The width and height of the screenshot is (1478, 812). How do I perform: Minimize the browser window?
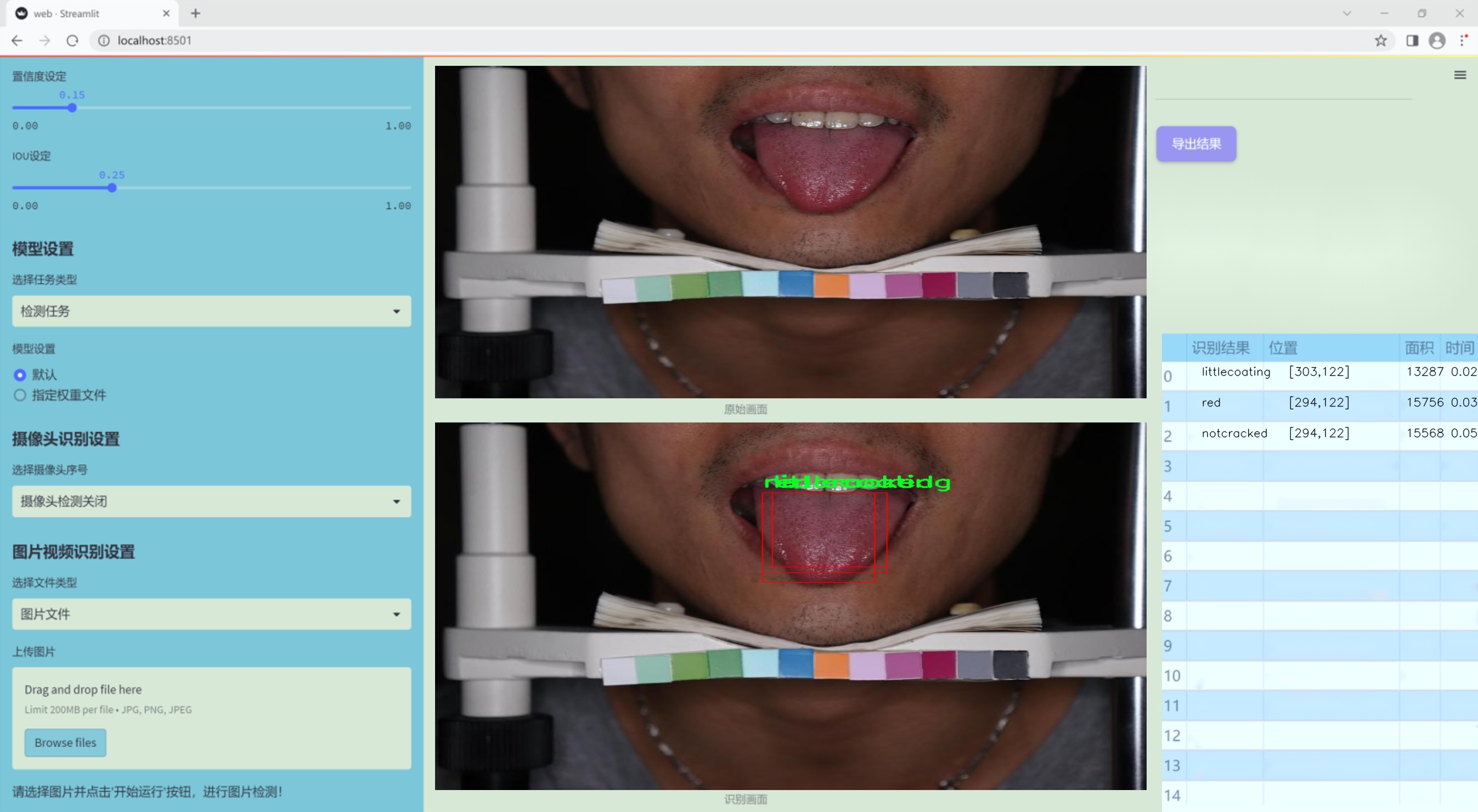click(x=1384, y=13)
